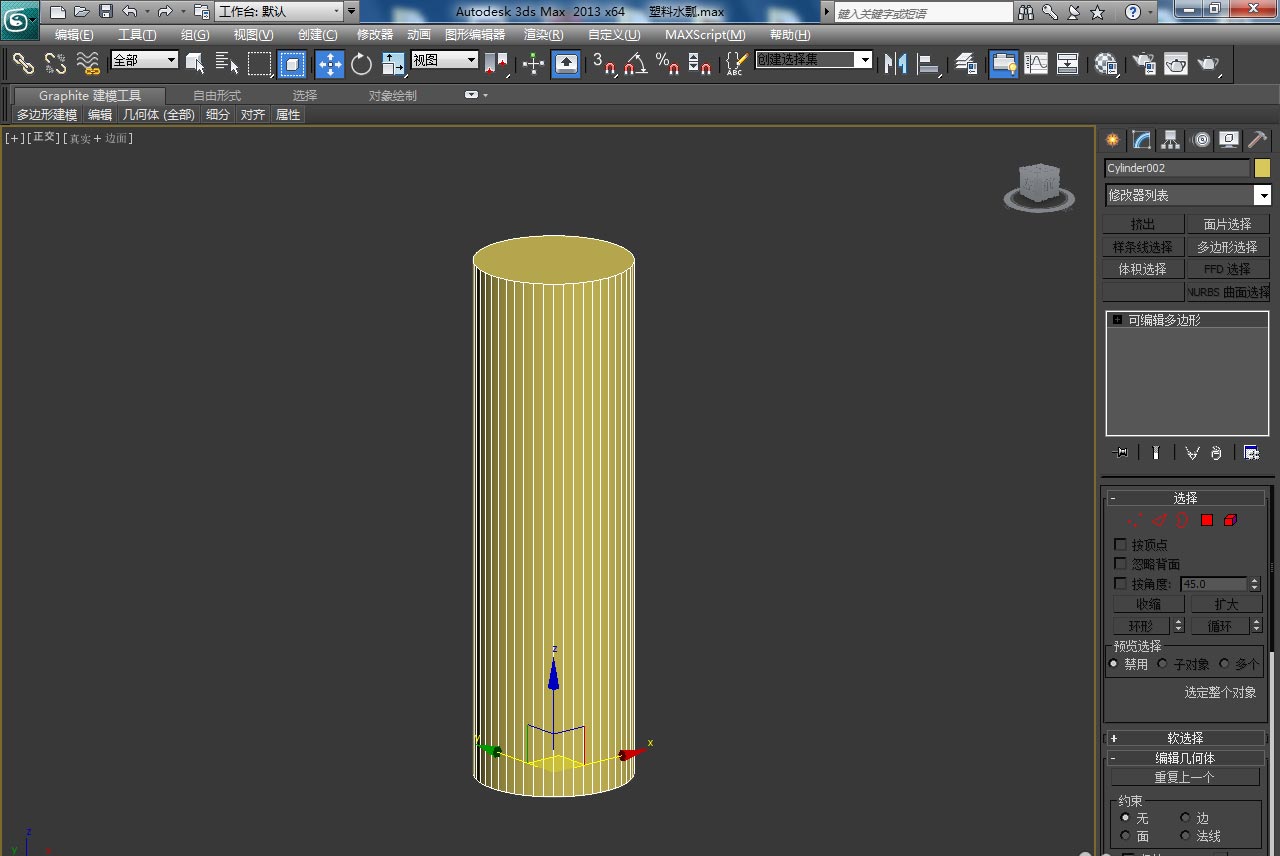
Task: Select the Move tool in main toolbar
Action: [329, 64]
